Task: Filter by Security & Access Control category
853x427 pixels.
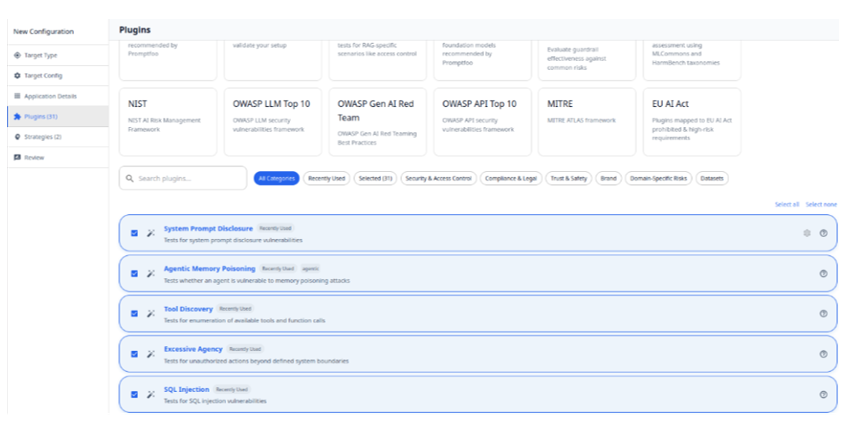Action: [438, 178]
